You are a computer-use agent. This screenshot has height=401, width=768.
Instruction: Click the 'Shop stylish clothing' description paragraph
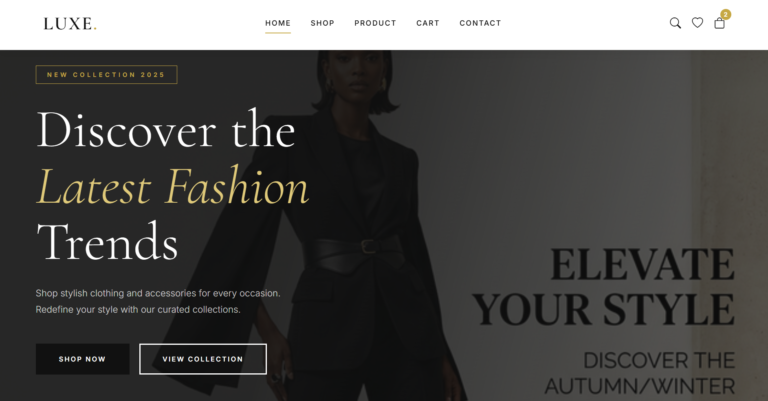158,301
